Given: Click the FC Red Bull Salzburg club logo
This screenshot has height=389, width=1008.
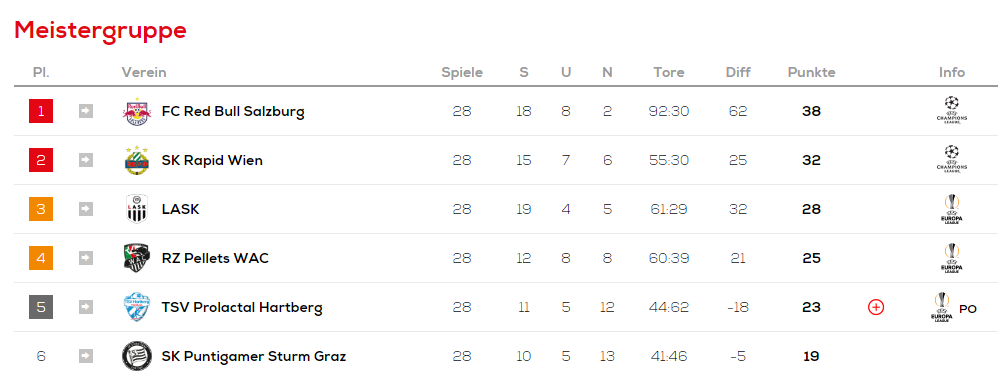Looking at the screenshot, I should click(x=136, y=111).
